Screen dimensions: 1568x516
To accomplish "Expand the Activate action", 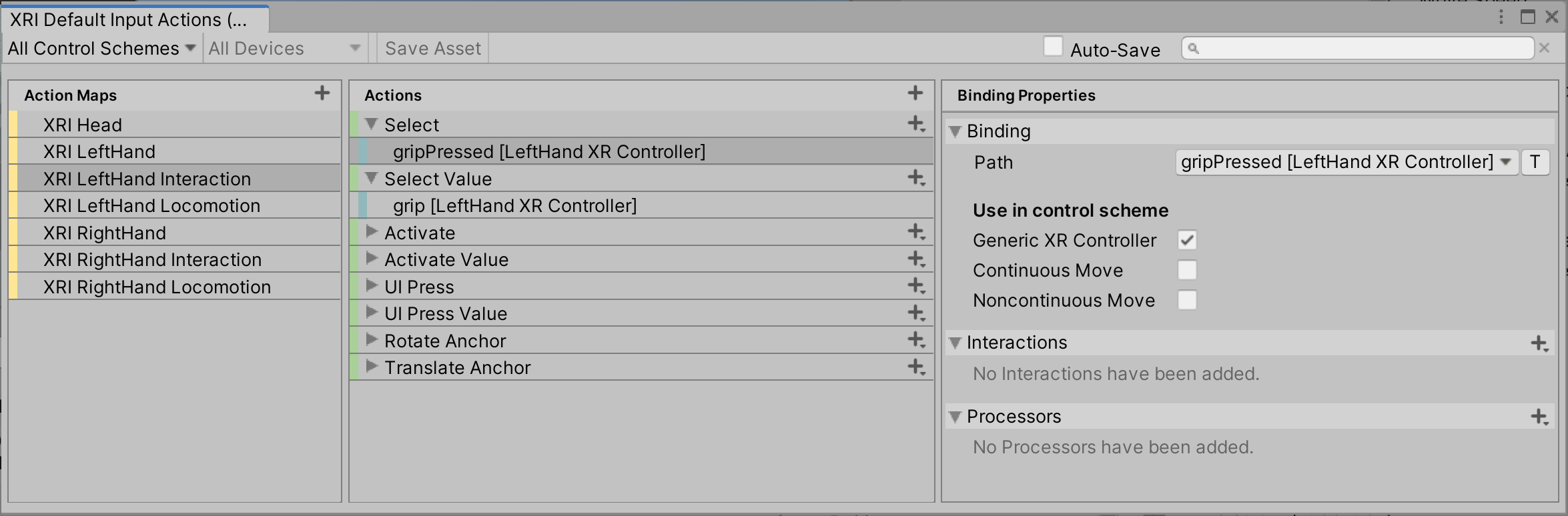I will click(x=372, y=232).
